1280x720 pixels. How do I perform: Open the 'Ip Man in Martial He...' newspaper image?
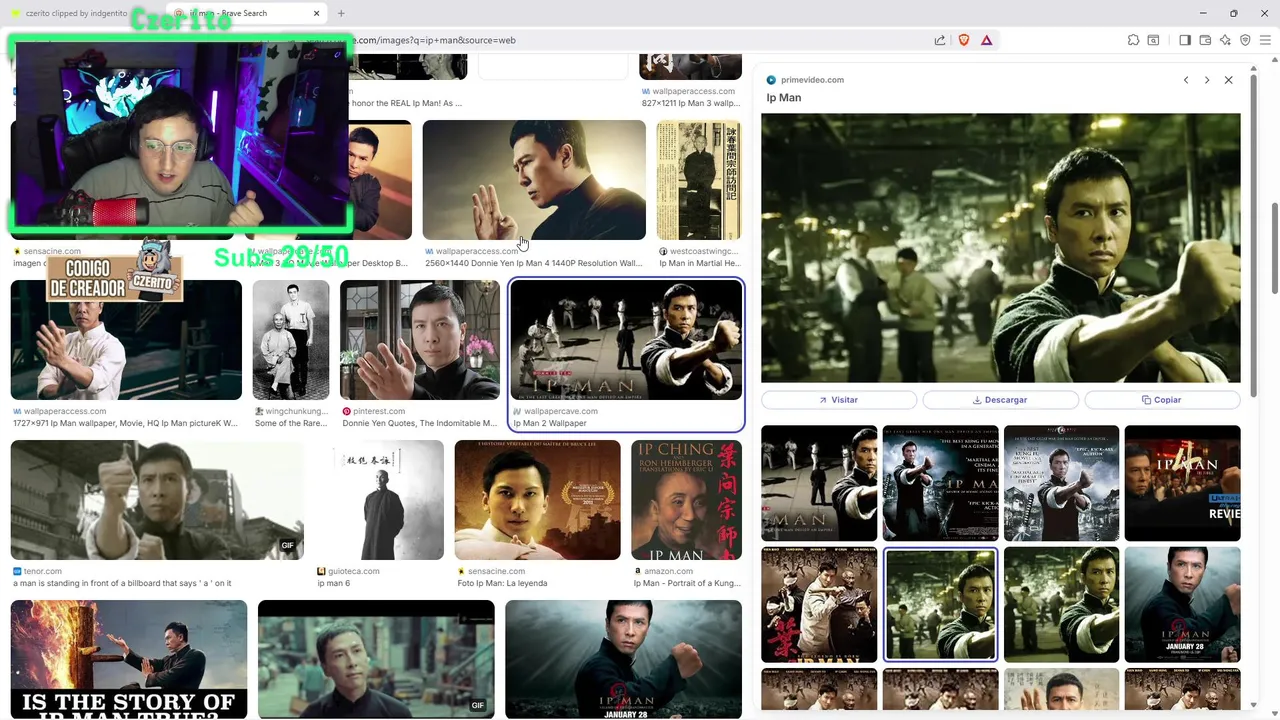[699, 180]
